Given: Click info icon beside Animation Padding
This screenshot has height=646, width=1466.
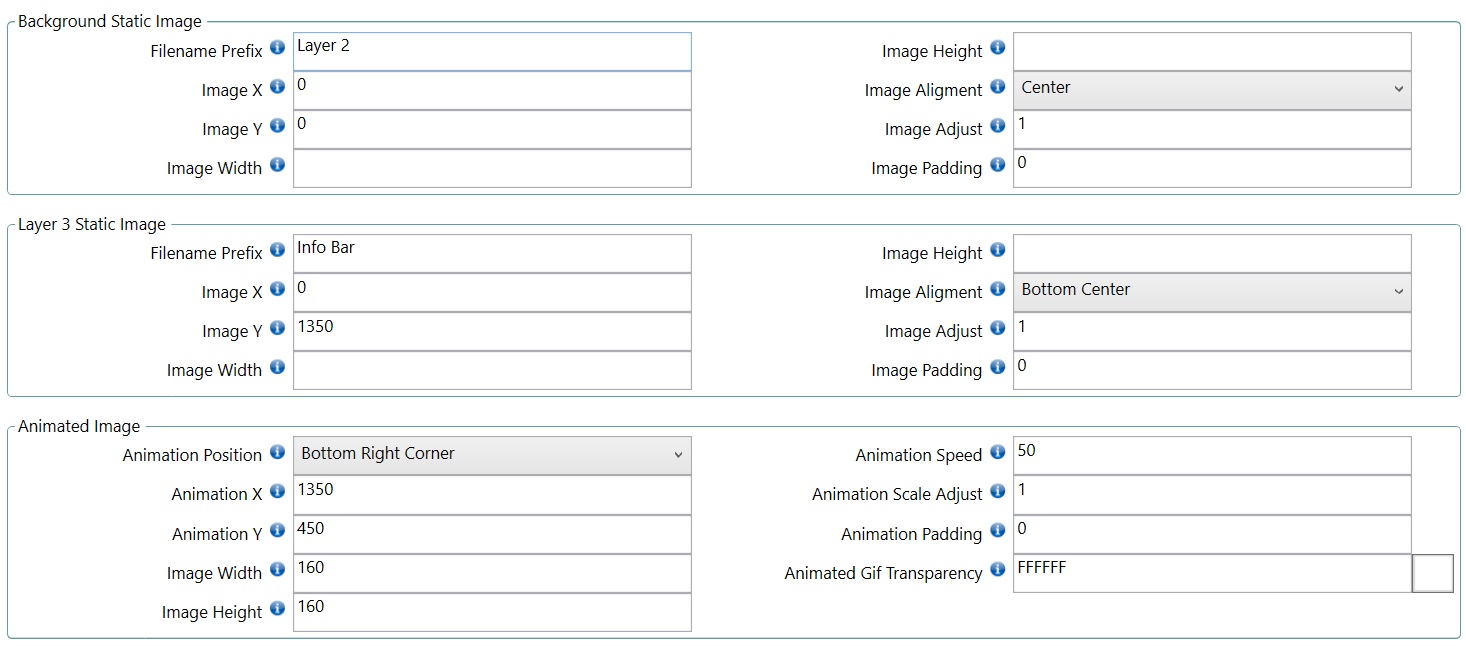Looking at the screenshot, I should (997, 531).
